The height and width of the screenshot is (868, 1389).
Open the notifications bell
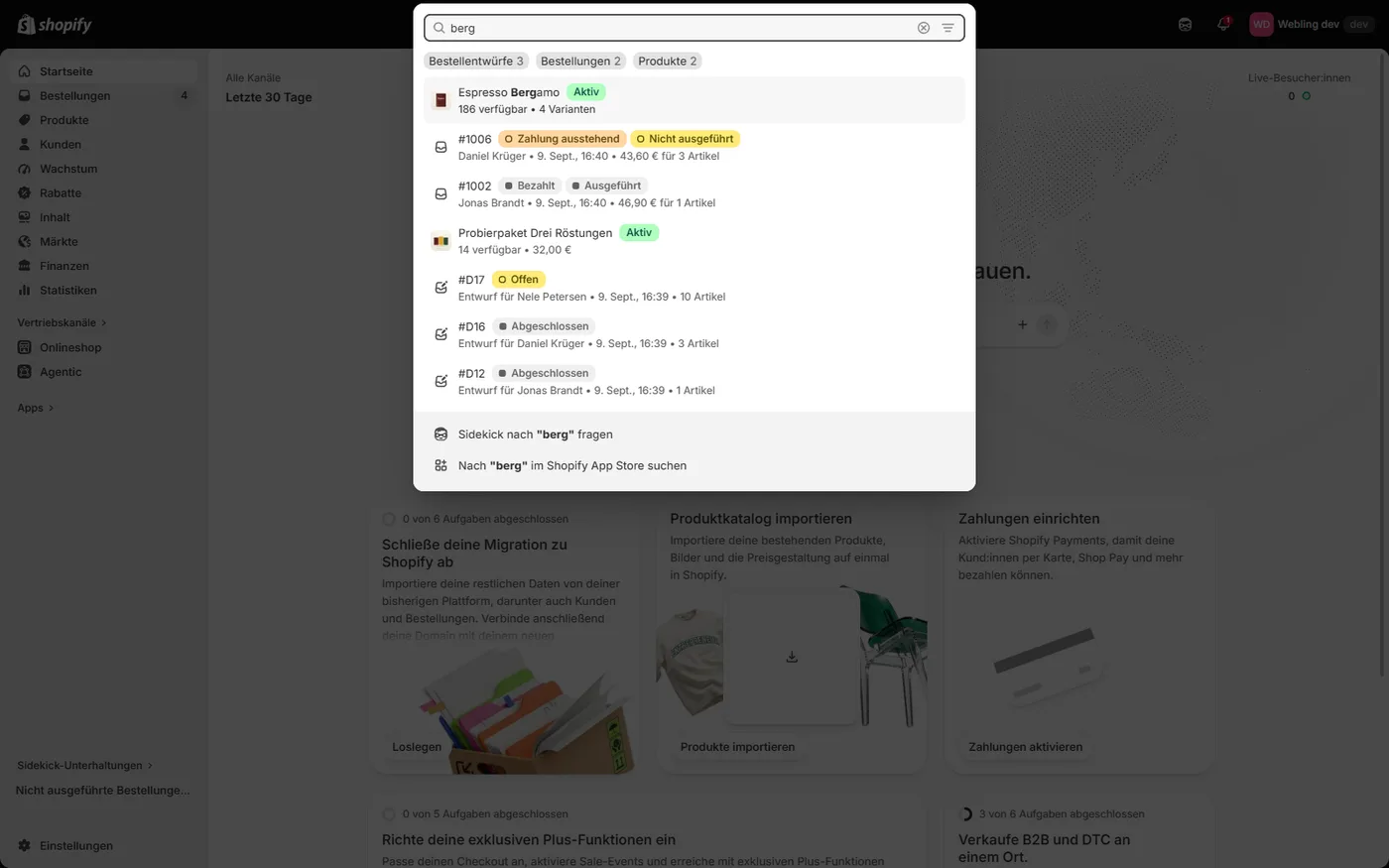[x=1223, y=25]
